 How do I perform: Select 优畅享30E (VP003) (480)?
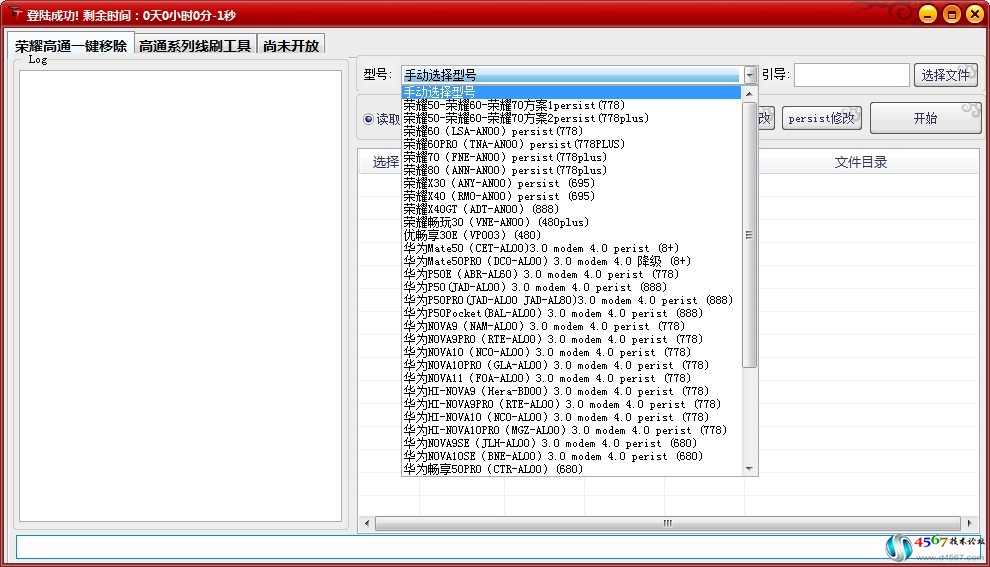(x=571, y=235)
